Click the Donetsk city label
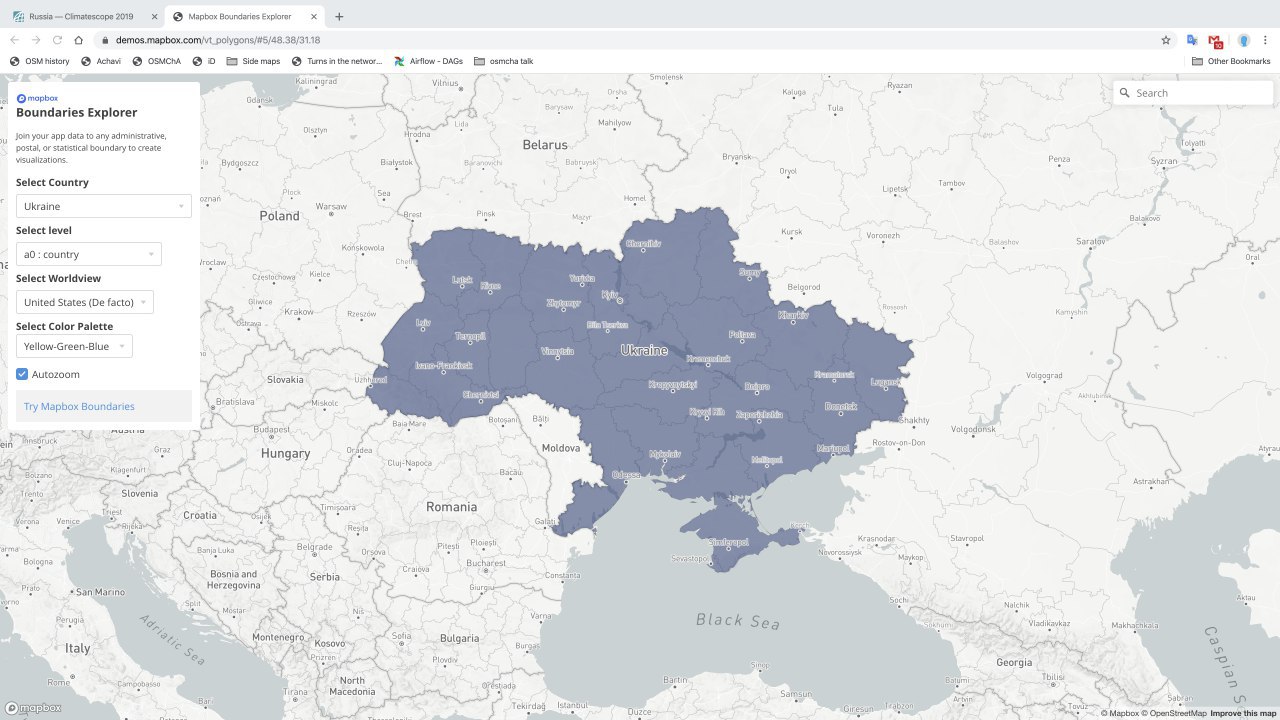 click(x=841, y=406)
